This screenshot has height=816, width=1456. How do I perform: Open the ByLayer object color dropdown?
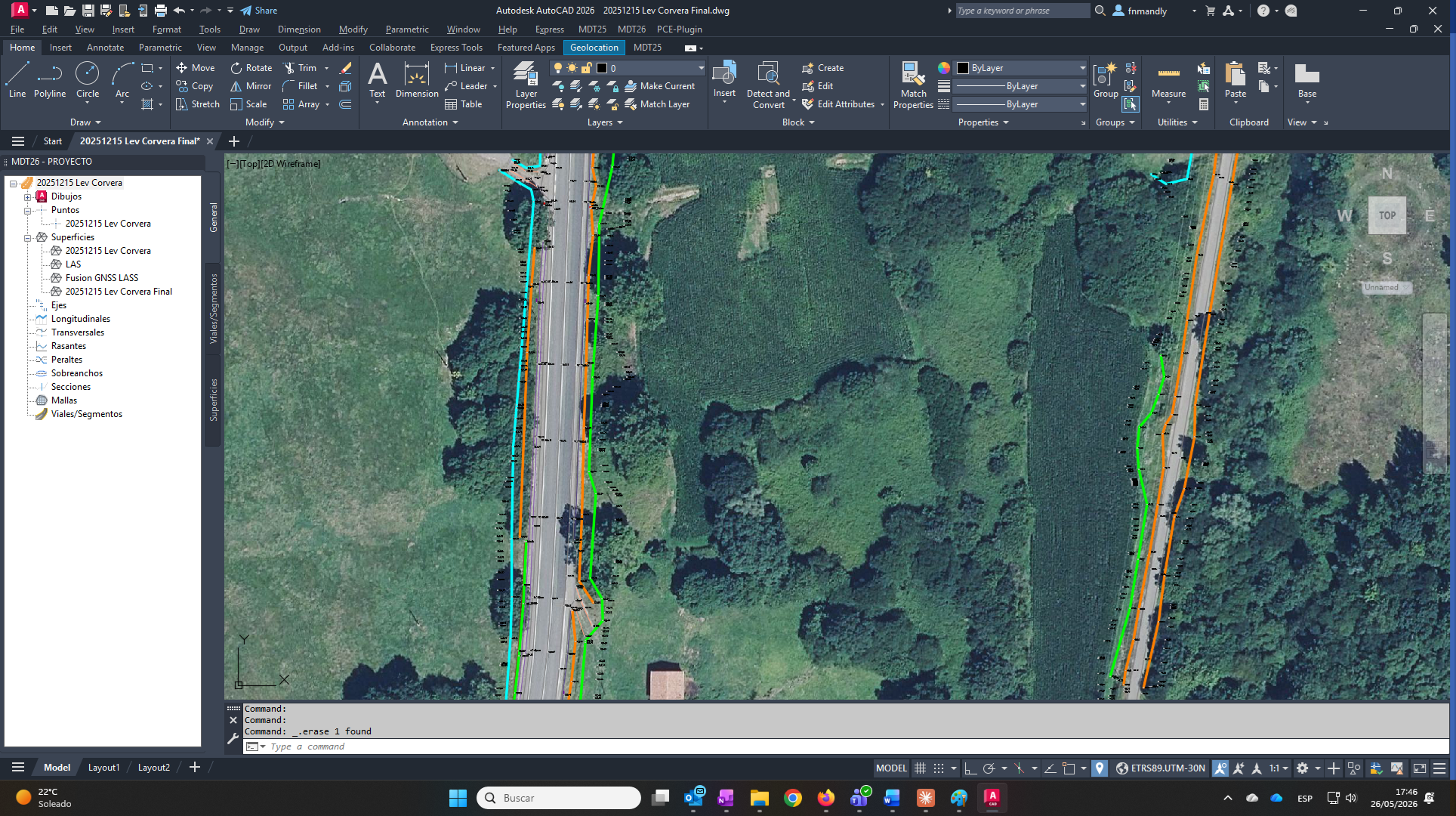[1020, 68]
